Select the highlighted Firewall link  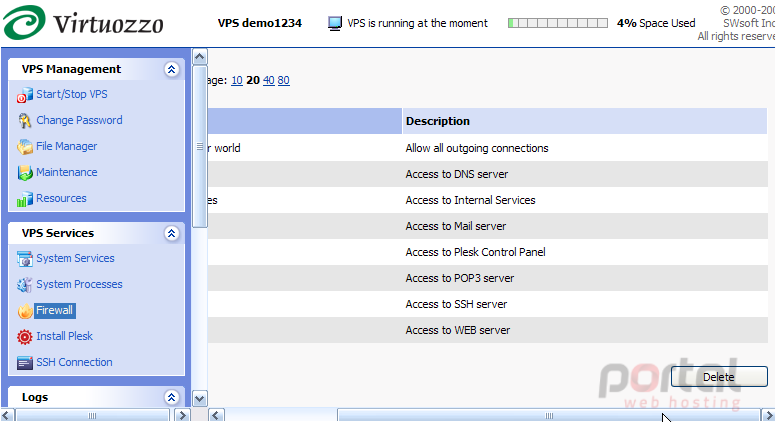click(54, 310)
